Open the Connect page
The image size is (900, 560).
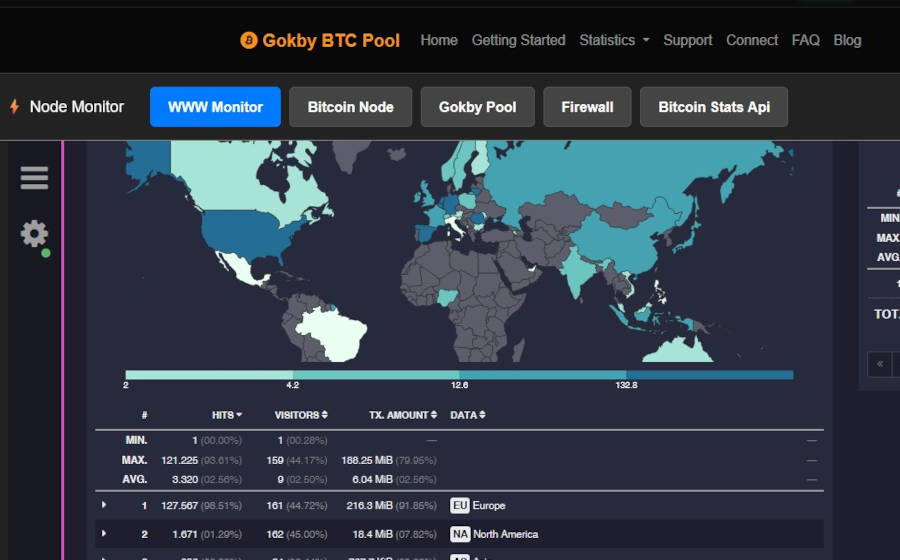752,40
